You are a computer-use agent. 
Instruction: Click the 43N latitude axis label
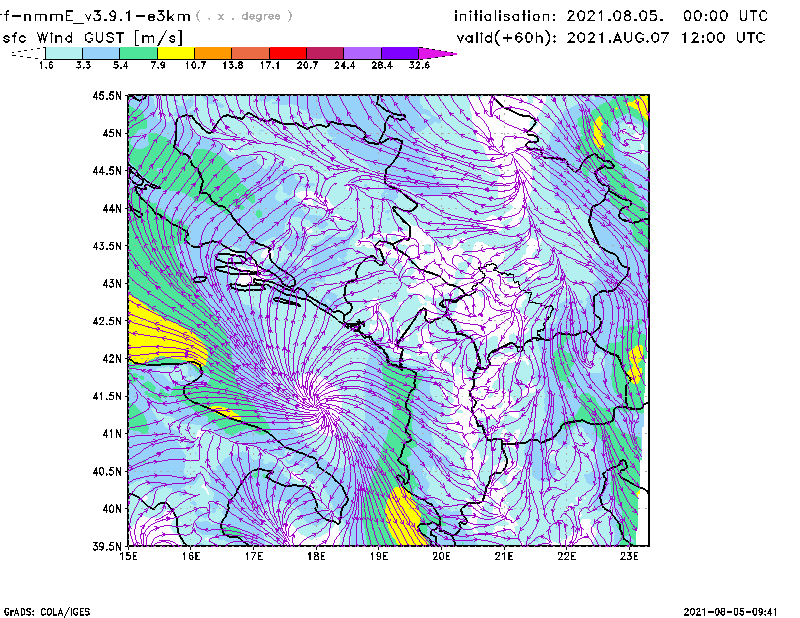click(112, 283)
